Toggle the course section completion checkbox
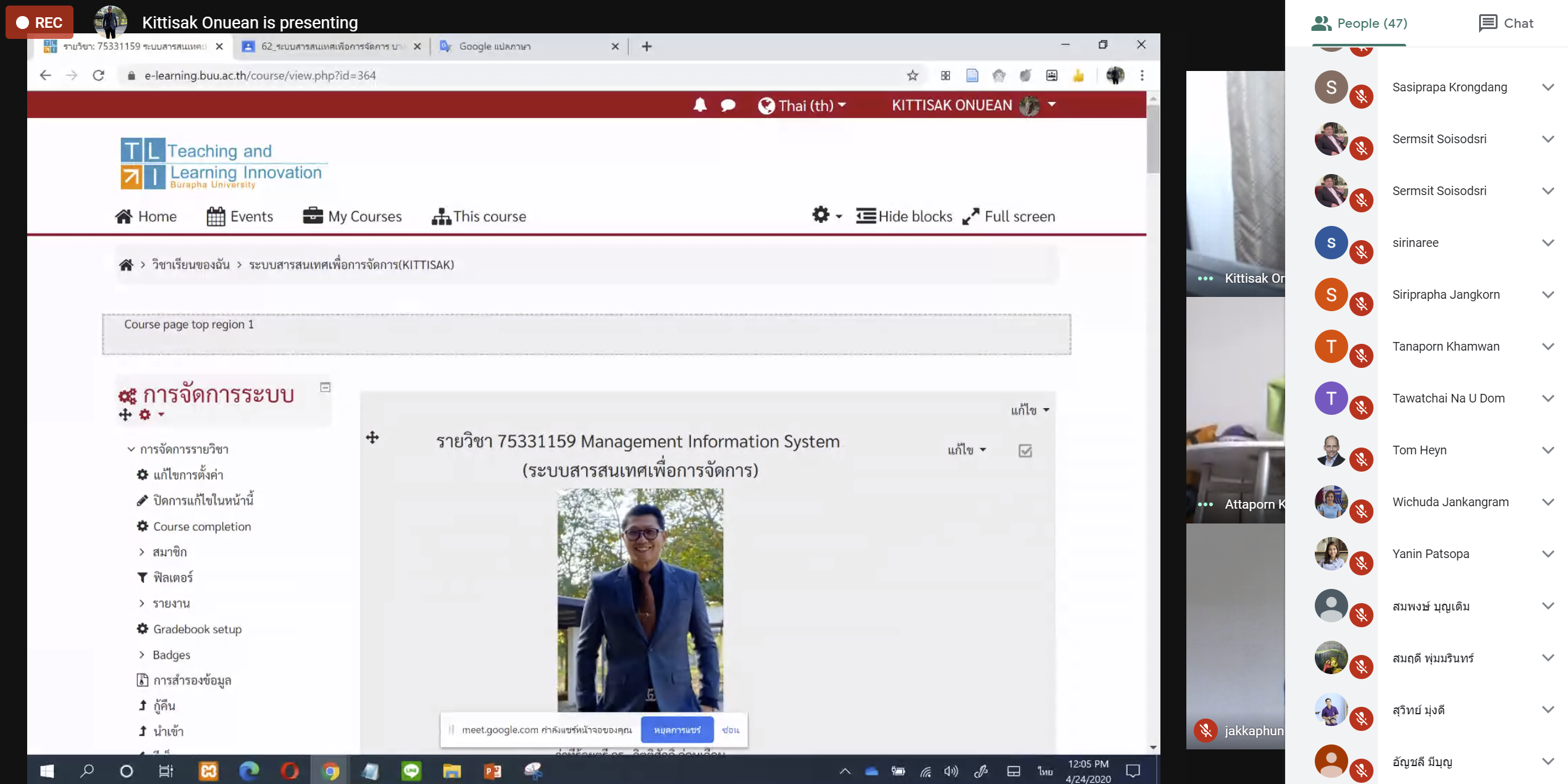Screen dimensions: 1568x784 1025,451
